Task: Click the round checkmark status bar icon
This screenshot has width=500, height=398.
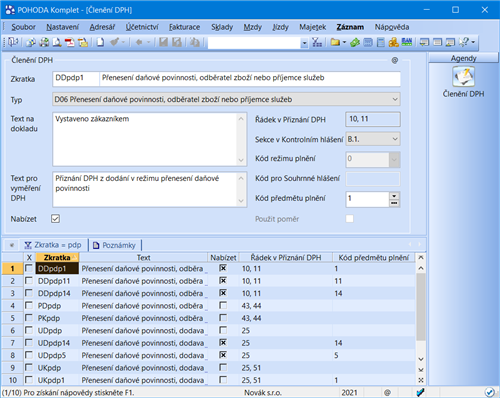Action: point(489,392)
